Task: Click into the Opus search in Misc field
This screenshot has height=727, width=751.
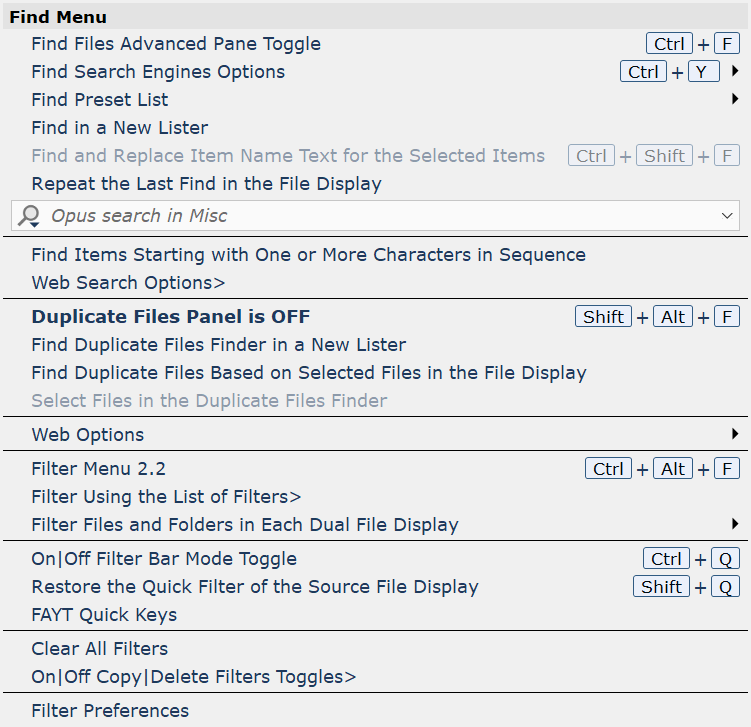Action: 376,216
